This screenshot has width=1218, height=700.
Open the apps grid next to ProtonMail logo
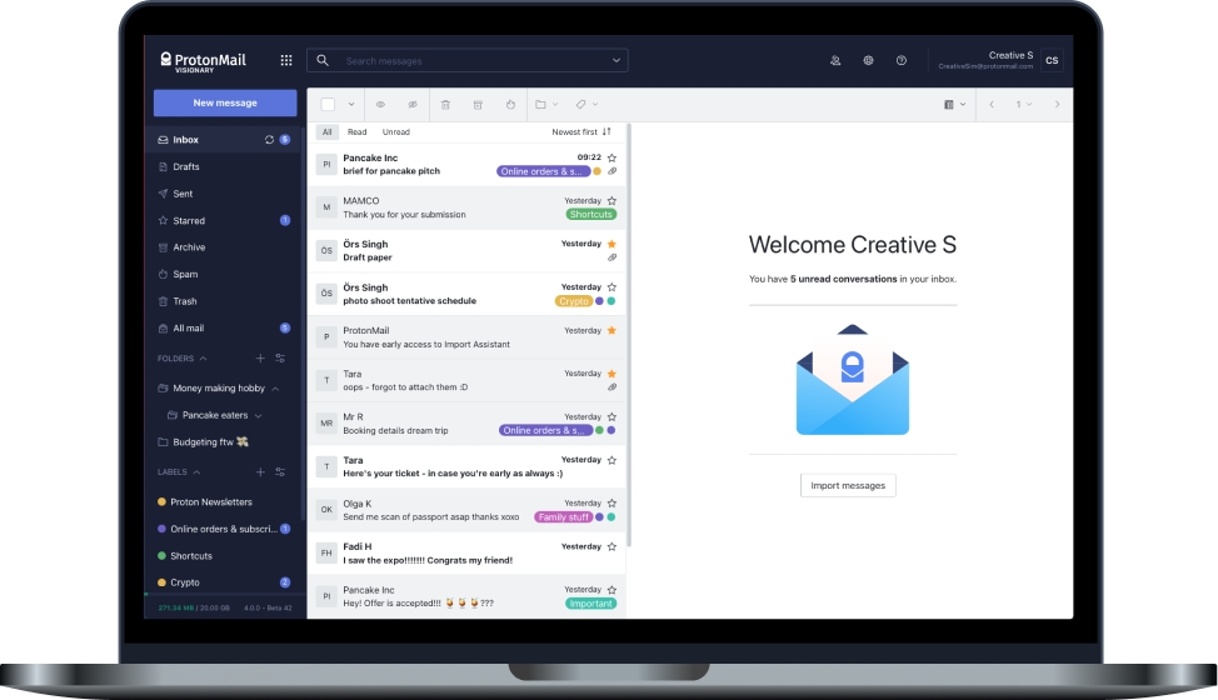(x=286, y=60)
